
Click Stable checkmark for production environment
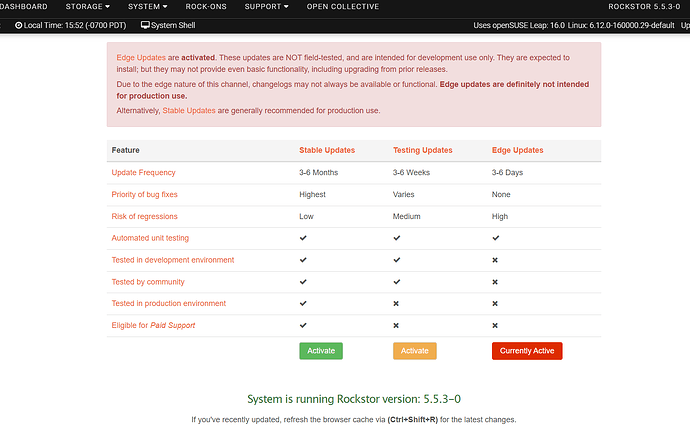pos(303,304)
